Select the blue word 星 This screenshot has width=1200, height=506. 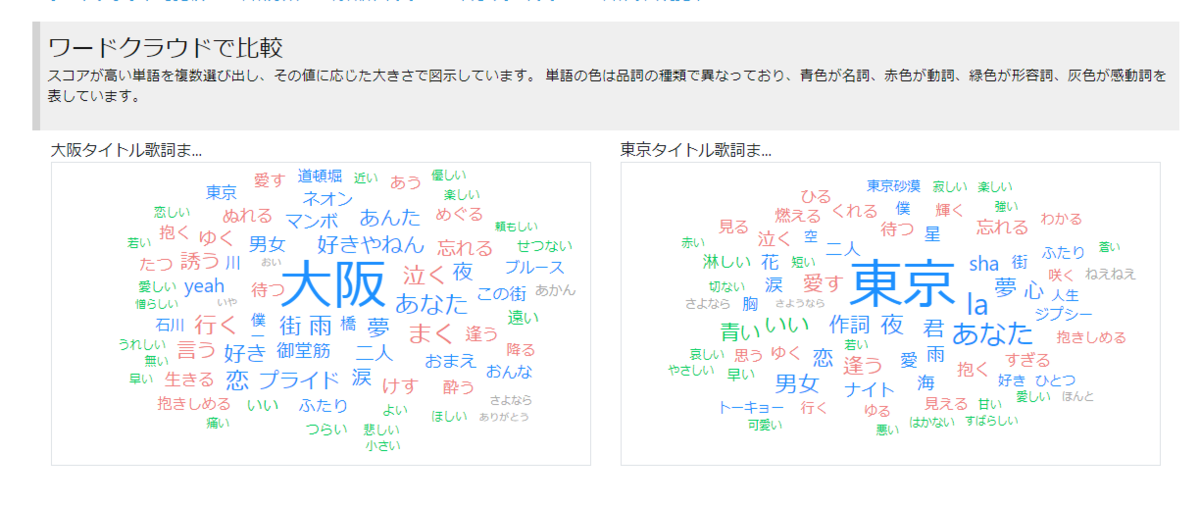coord(932,232)
